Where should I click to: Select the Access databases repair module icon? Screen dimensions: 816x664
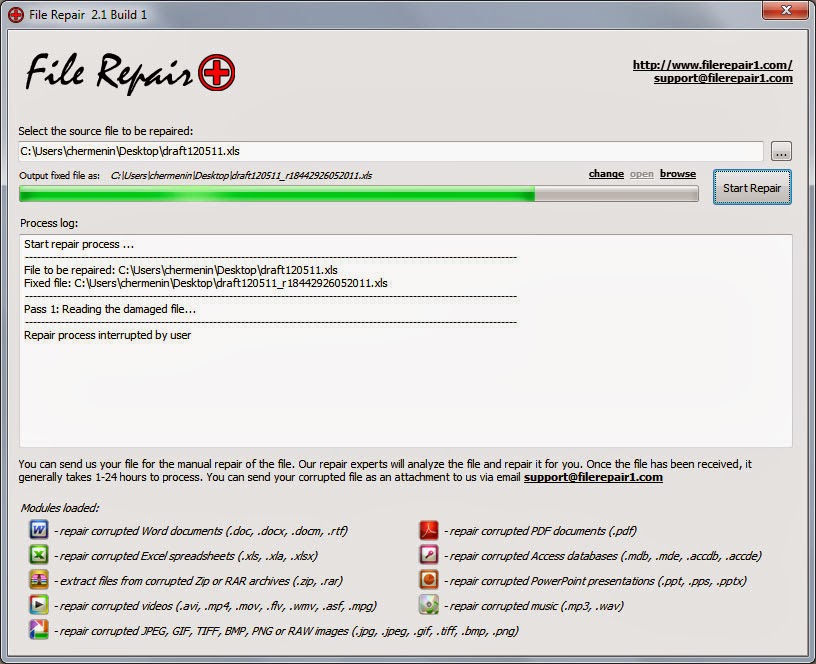(428, 555)
